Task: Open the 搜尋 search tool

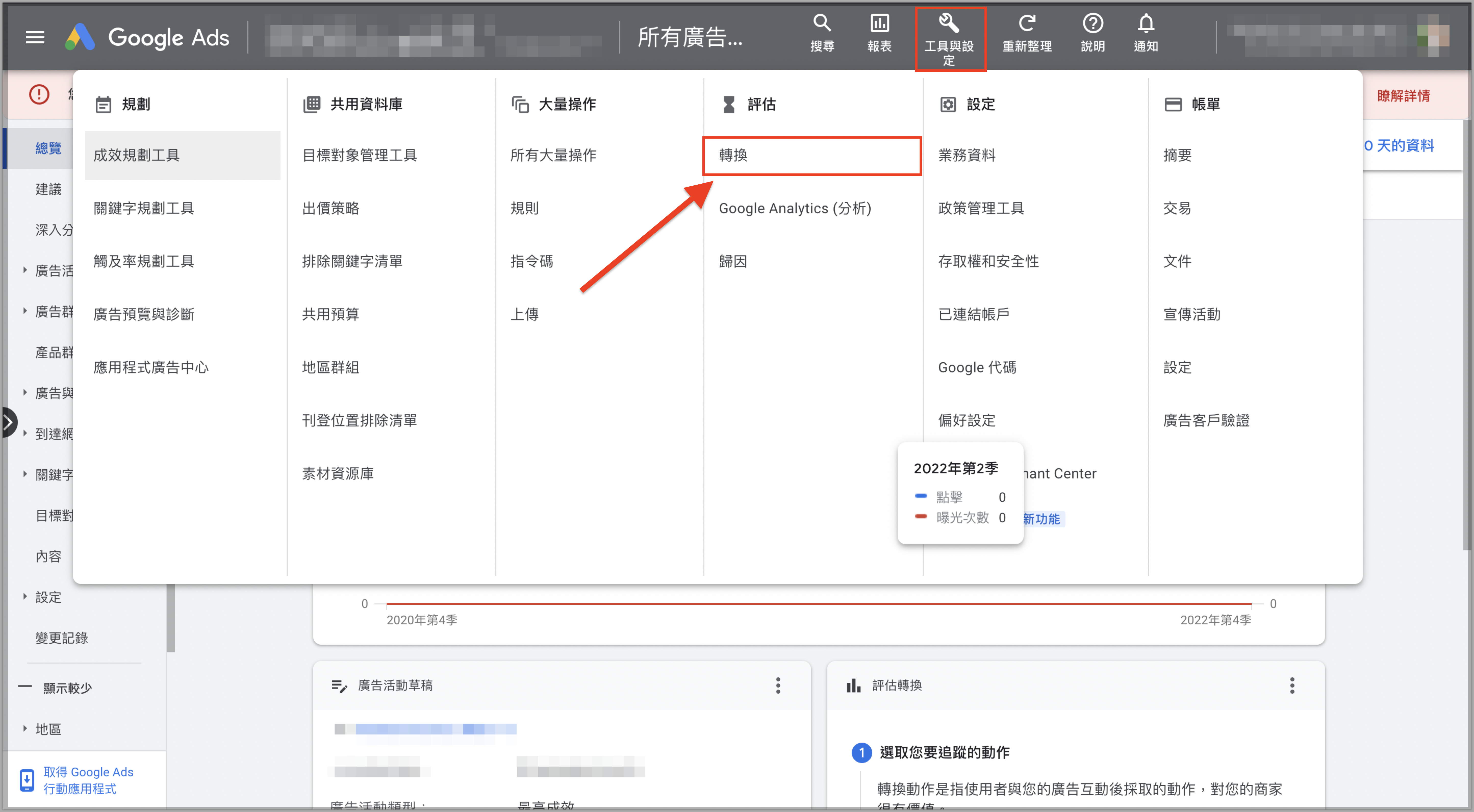Action: [822, 34]
